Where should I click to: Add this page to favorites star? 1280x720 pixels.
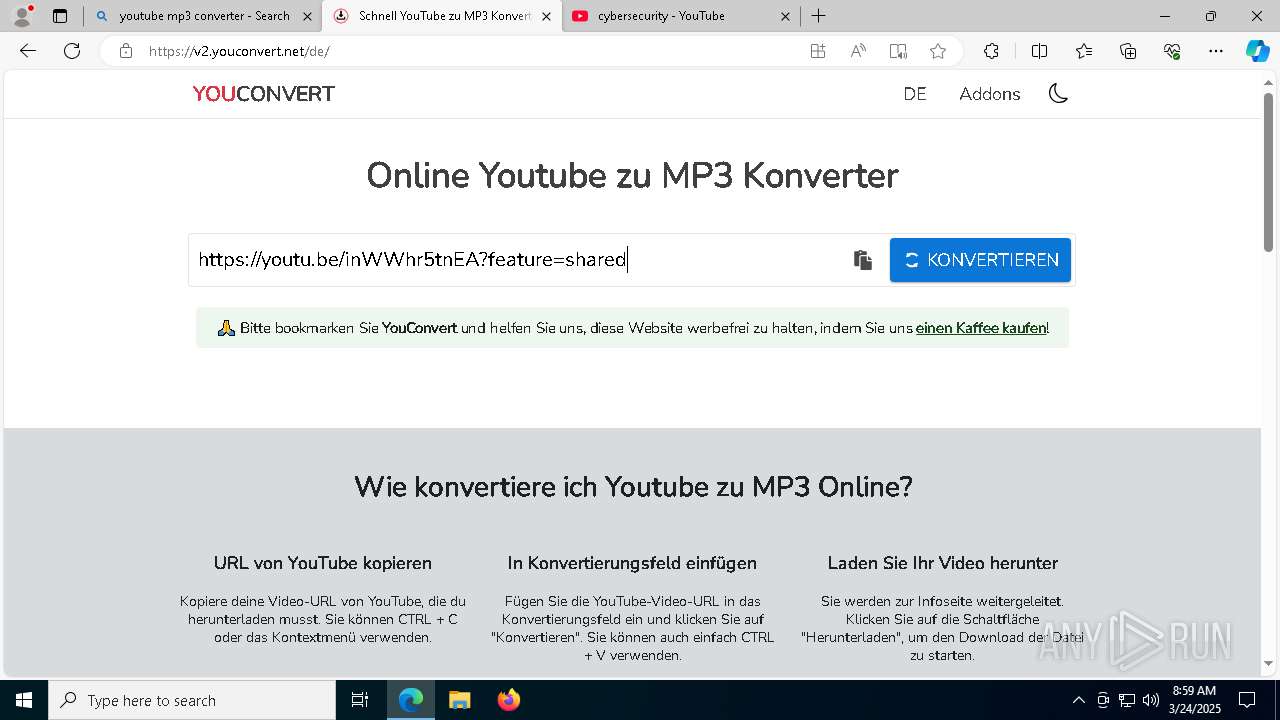click(938, 51)
